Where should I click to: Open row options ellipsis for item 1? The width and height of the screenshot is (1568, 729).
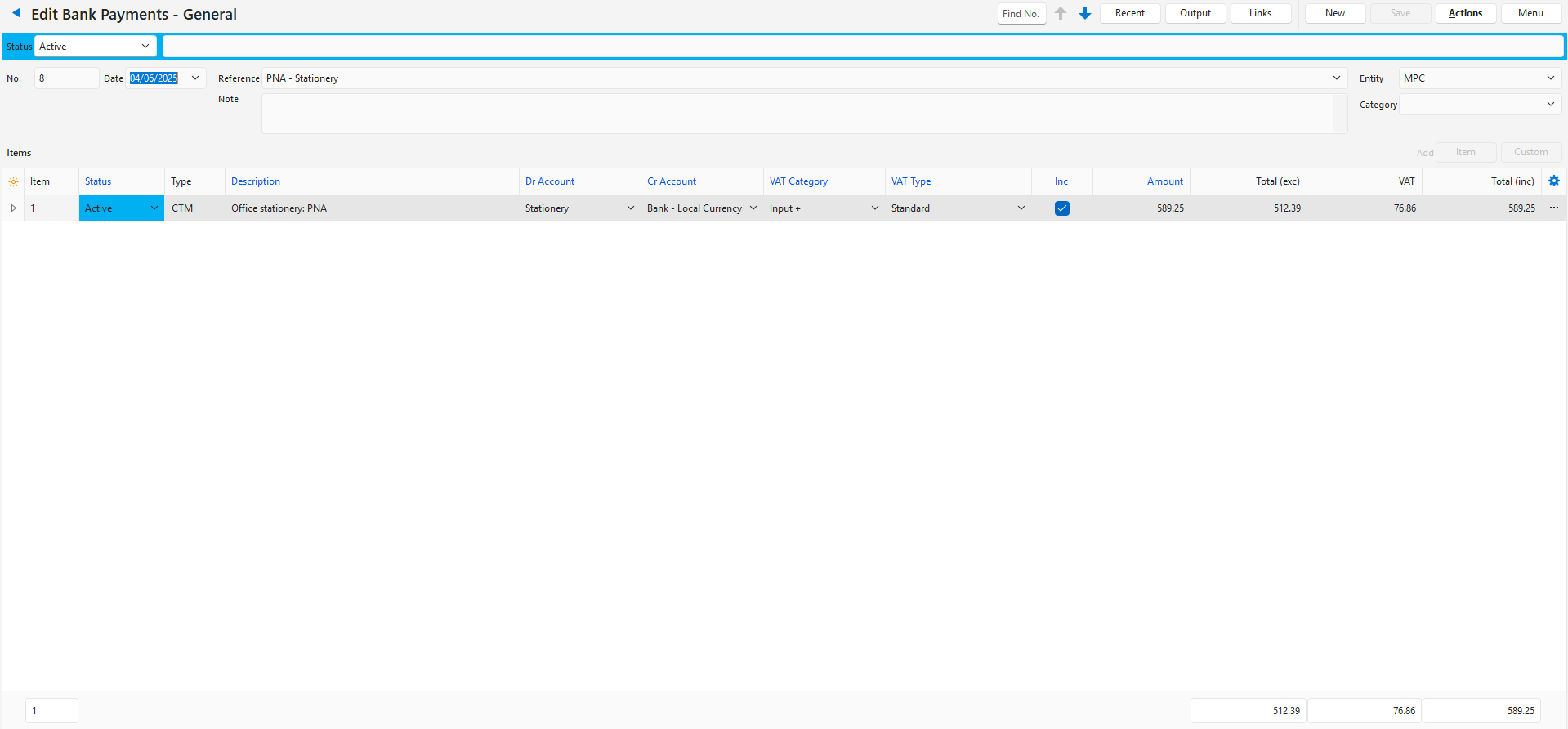tap(1553, 208)
